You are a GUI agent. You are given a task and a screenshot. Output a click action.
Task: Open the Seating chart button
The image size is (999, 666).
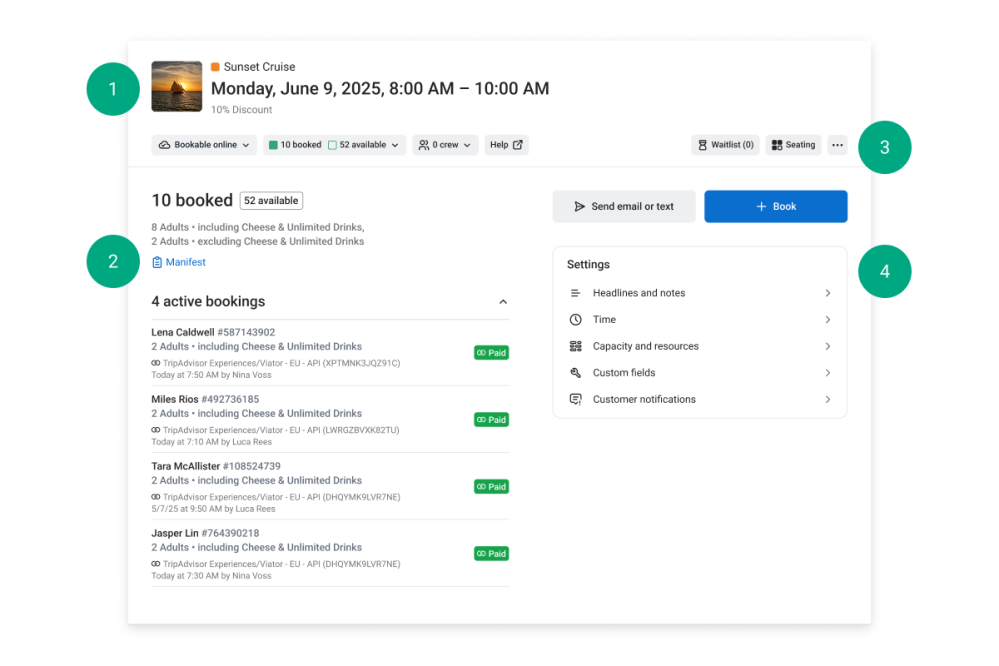point(793,145)
